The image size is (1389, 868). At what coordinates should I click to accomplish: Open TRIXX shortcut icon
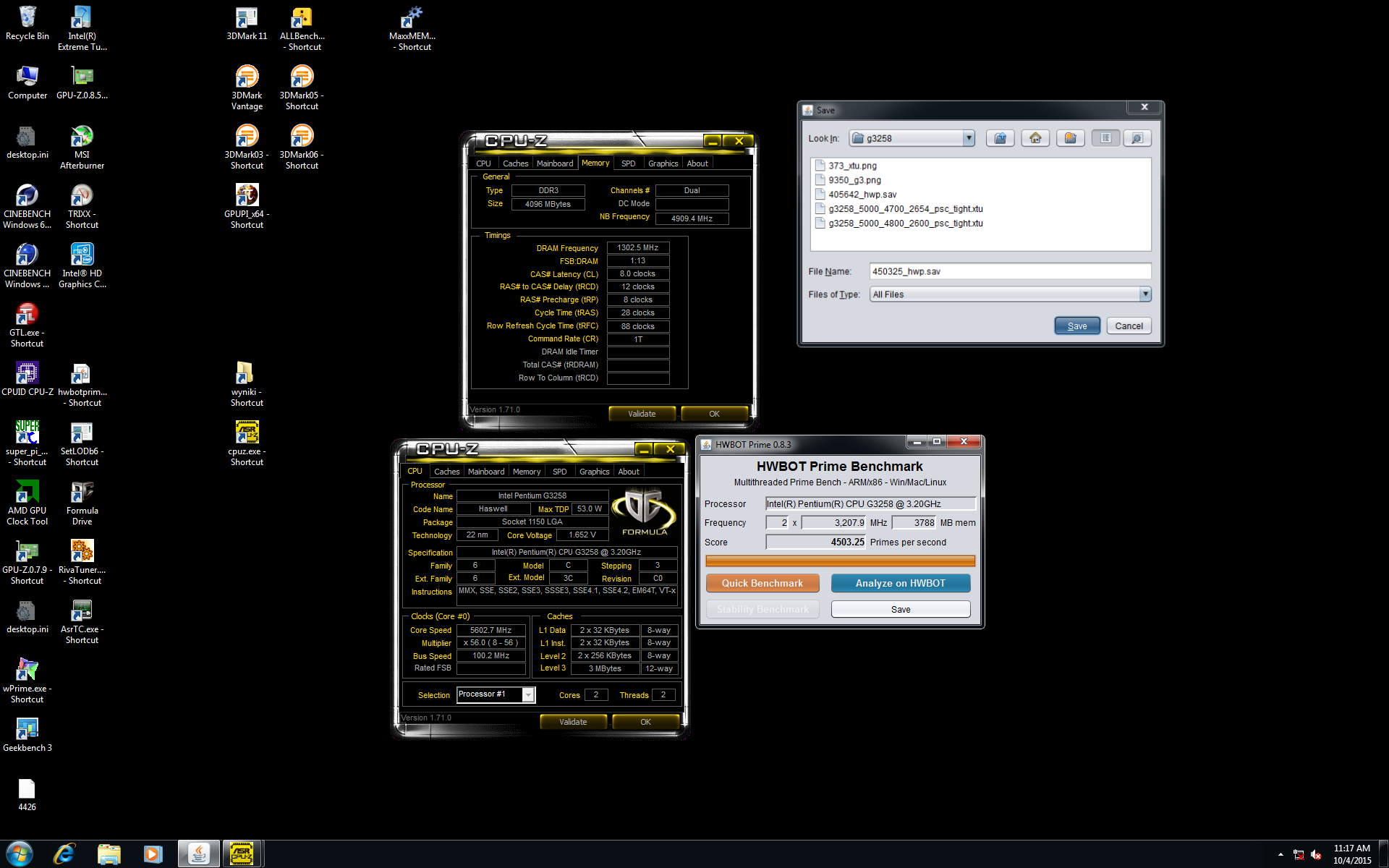(x=82, y=206)
